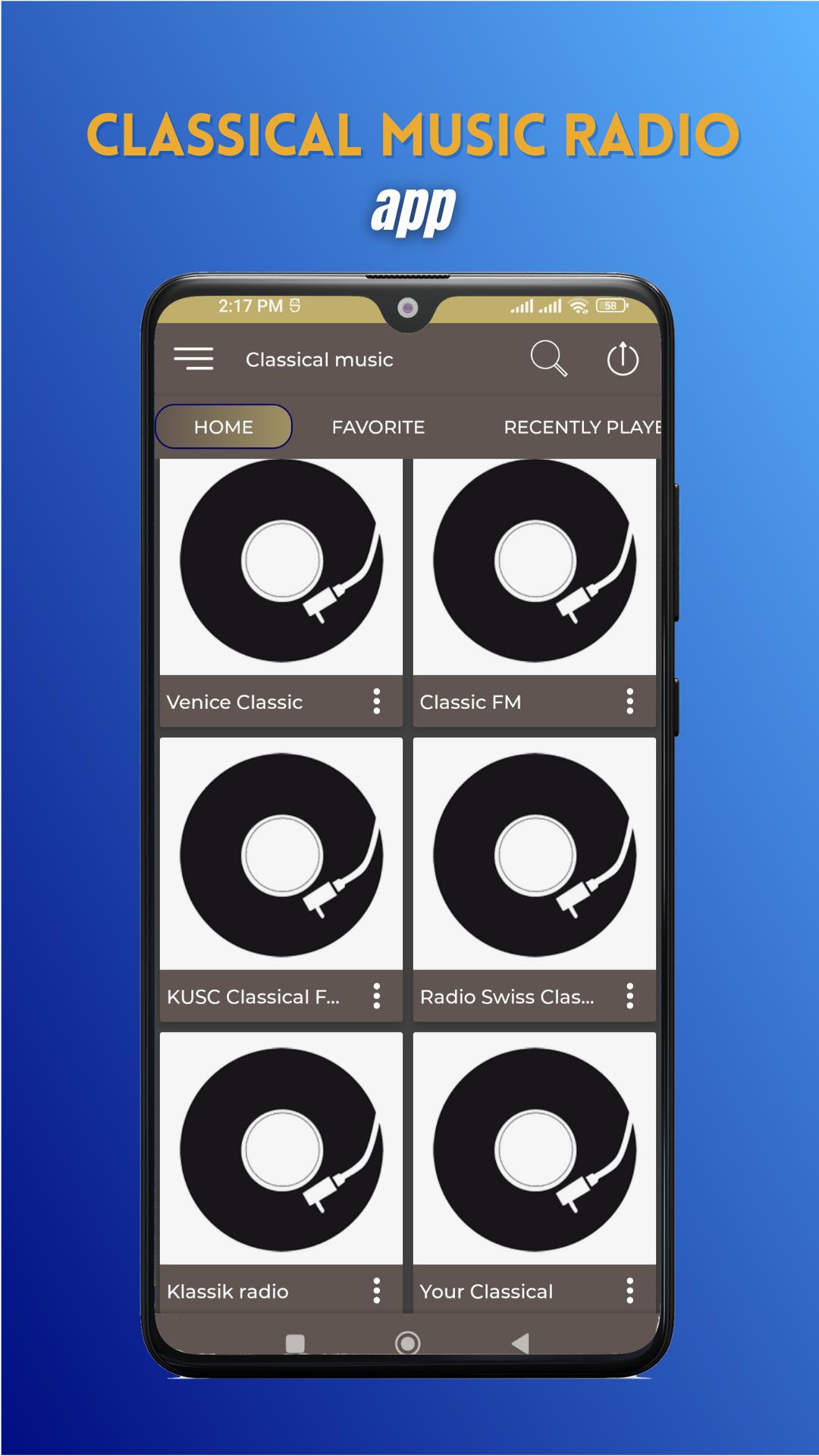Viewport: 819px width, 1456px height.
Task: Open three-dot menu for Klassik radio
Action: pos(377,1290)
